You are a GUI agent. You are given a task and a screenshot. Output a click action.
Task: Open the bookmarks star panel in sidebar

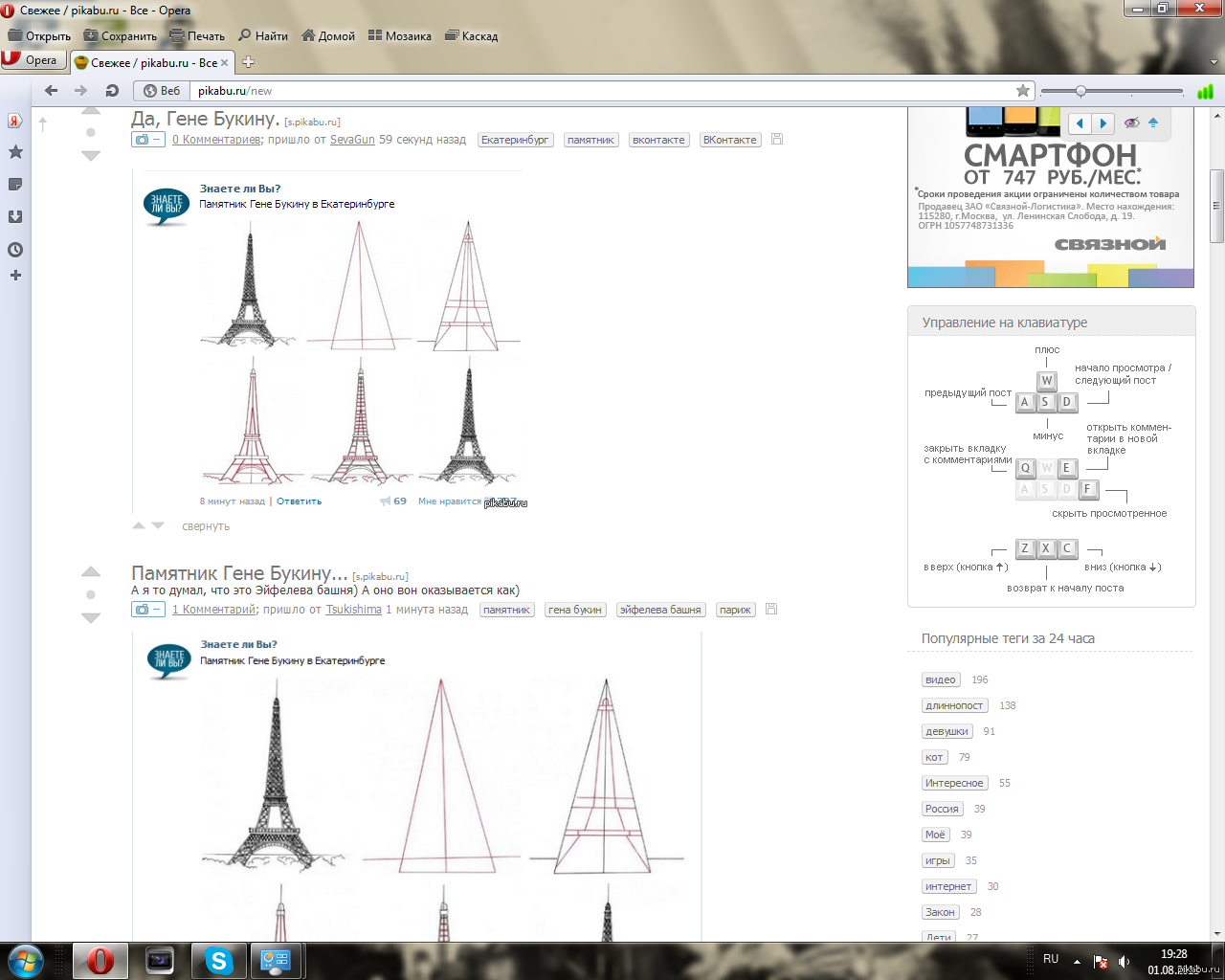[15, 152]
